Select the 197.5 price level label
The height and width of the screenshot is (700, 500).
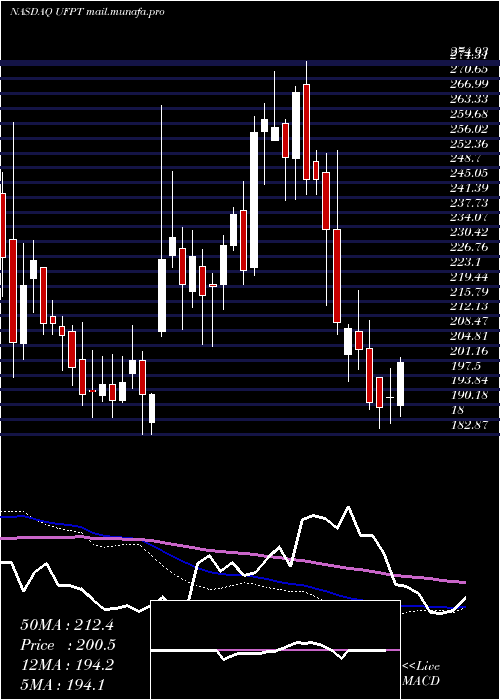pyautogui.click(x=465, y=366)
